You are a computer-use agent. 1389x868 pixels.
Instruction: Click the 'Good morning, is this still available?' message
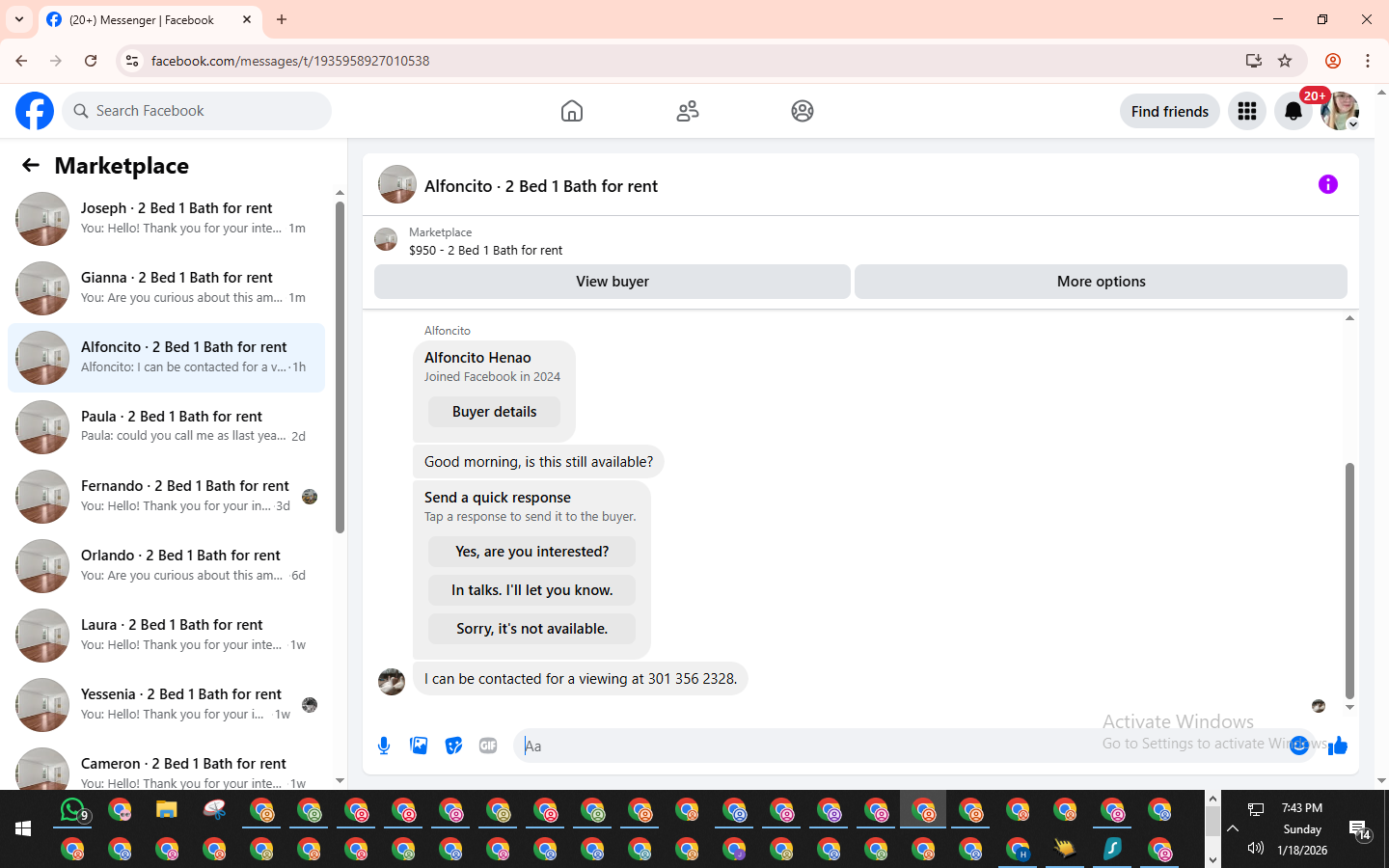point(538,462)
